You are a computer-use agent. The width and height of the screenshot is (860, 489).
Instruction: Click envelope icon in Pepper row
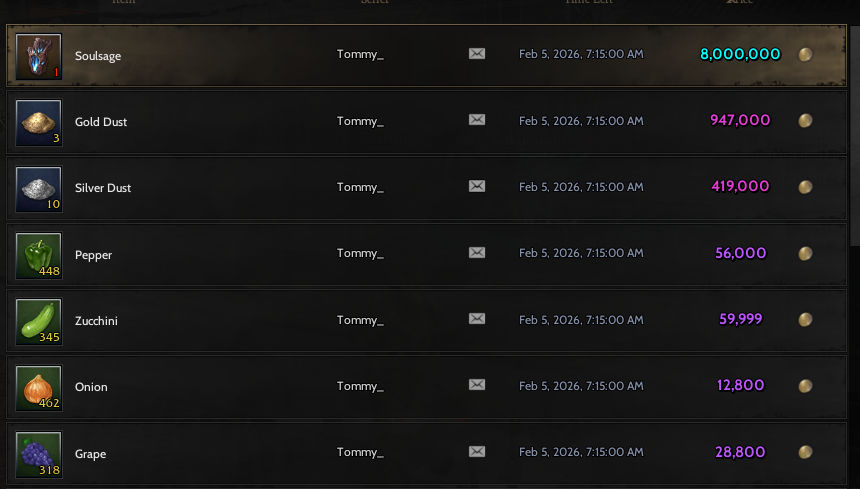[x=477, y=252]
